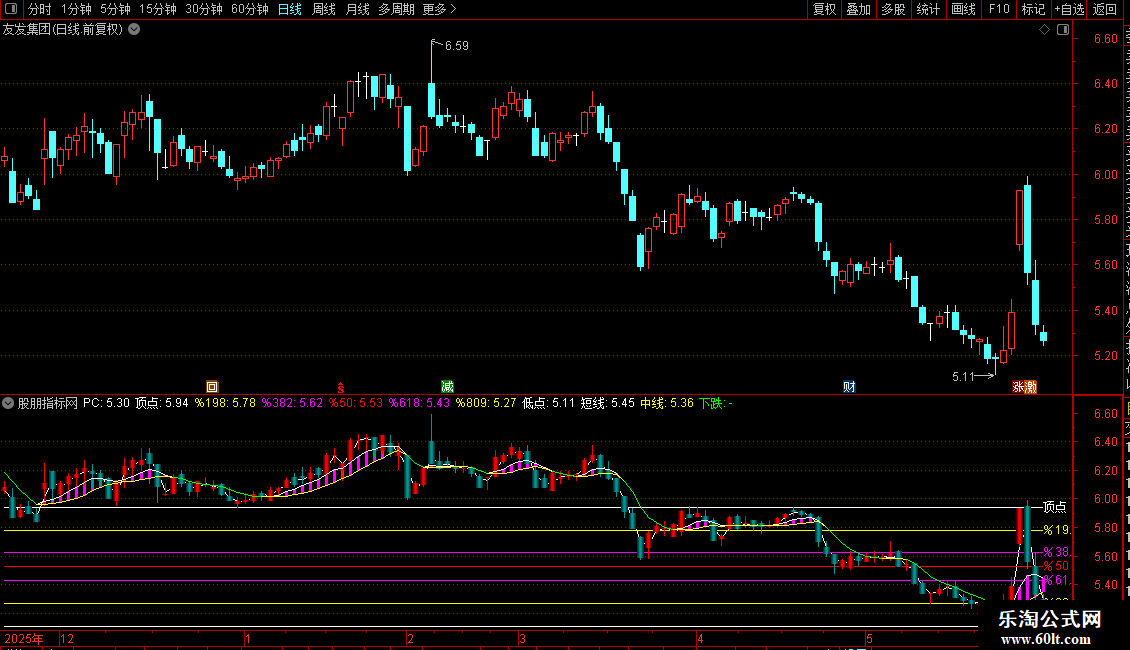Activate the 画线 drawing tools
The width and height of the screenshot is (1130, 650).
[x=964, y=9]
